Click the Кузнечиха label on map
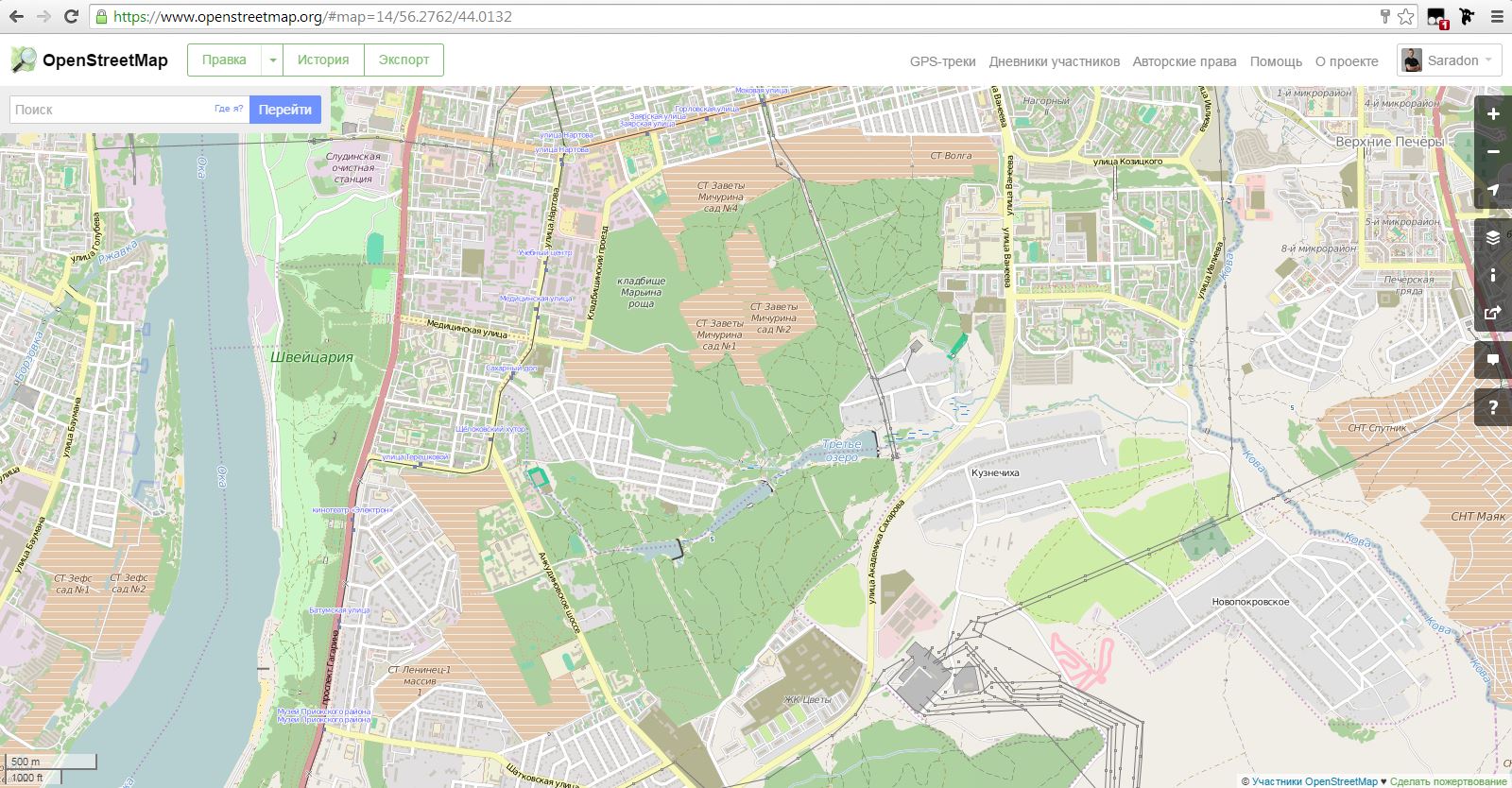Image resolution: width=1512 pixels, height=788 pixels. point(995,472)
